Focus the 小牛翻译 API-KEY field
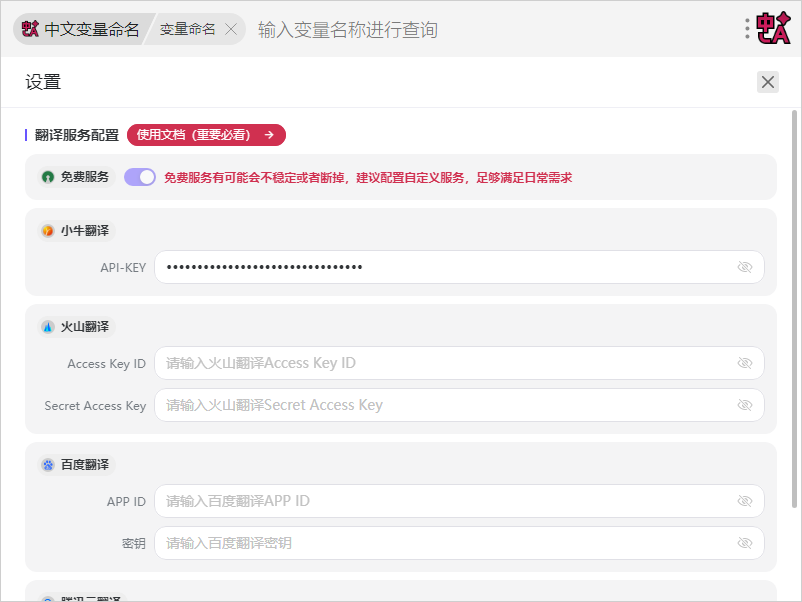802x602 pixels. coord(459,267)
